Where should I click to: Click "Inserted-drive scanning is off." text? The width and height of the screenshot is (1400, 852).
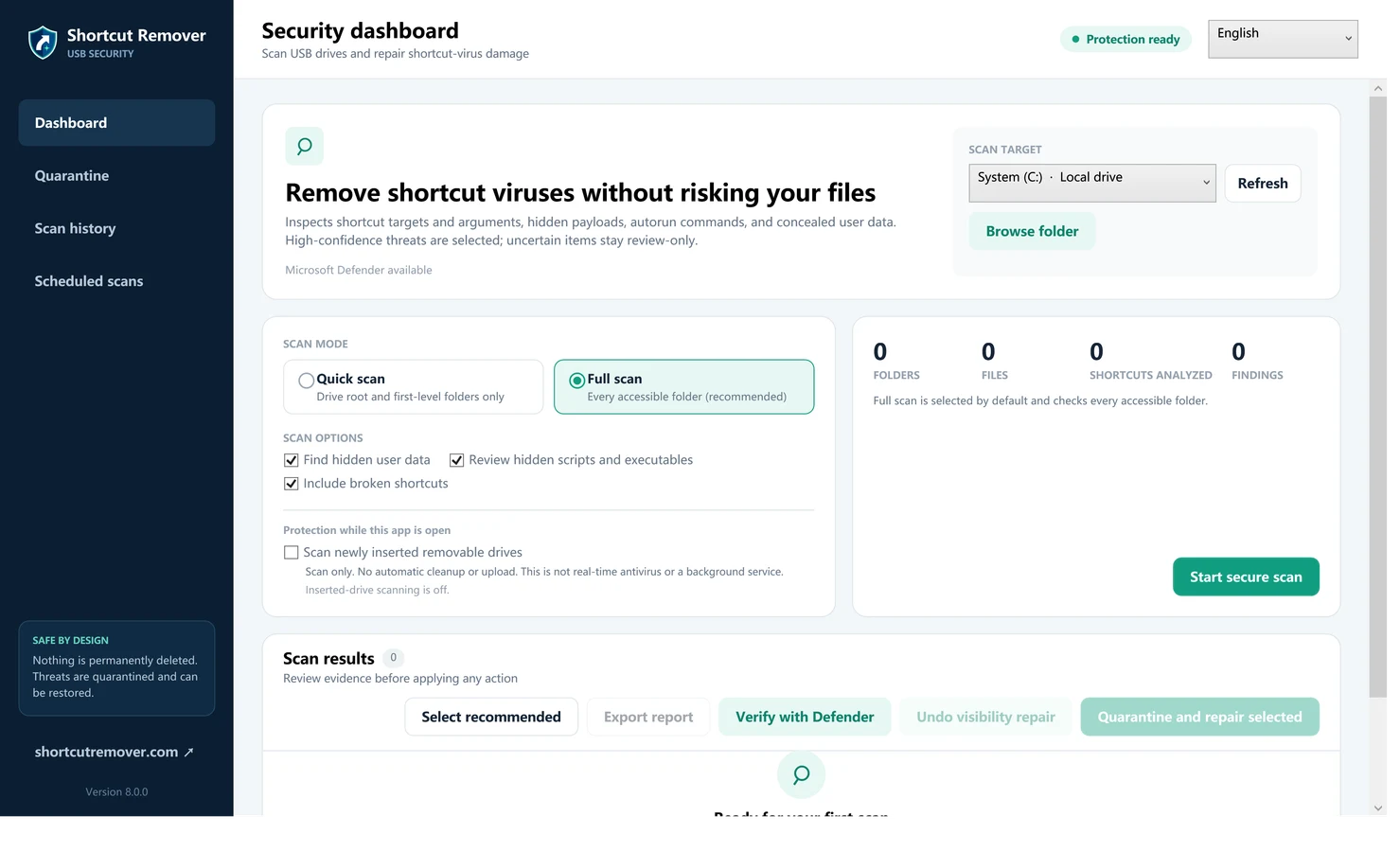(x=377, y=591)
